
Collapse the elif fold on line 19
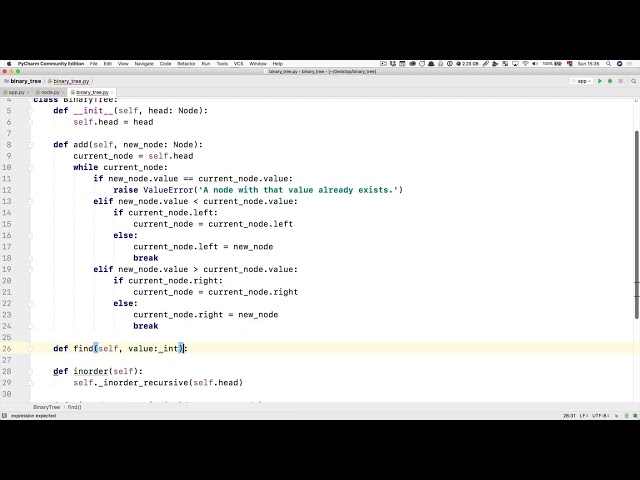pyautogui.click(x=30, y=269)
